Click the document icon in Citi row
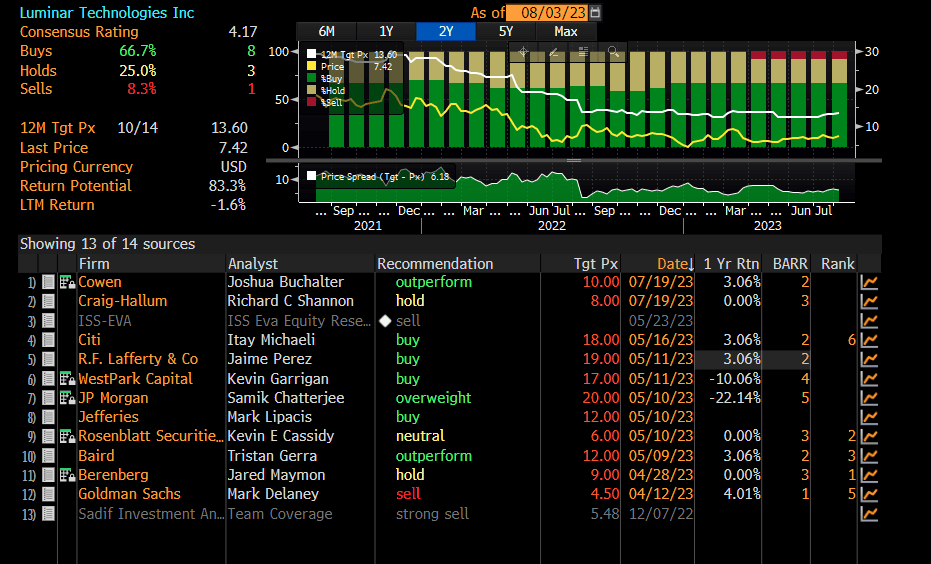This screenshot has height=564, width=931. click(48, 340)
